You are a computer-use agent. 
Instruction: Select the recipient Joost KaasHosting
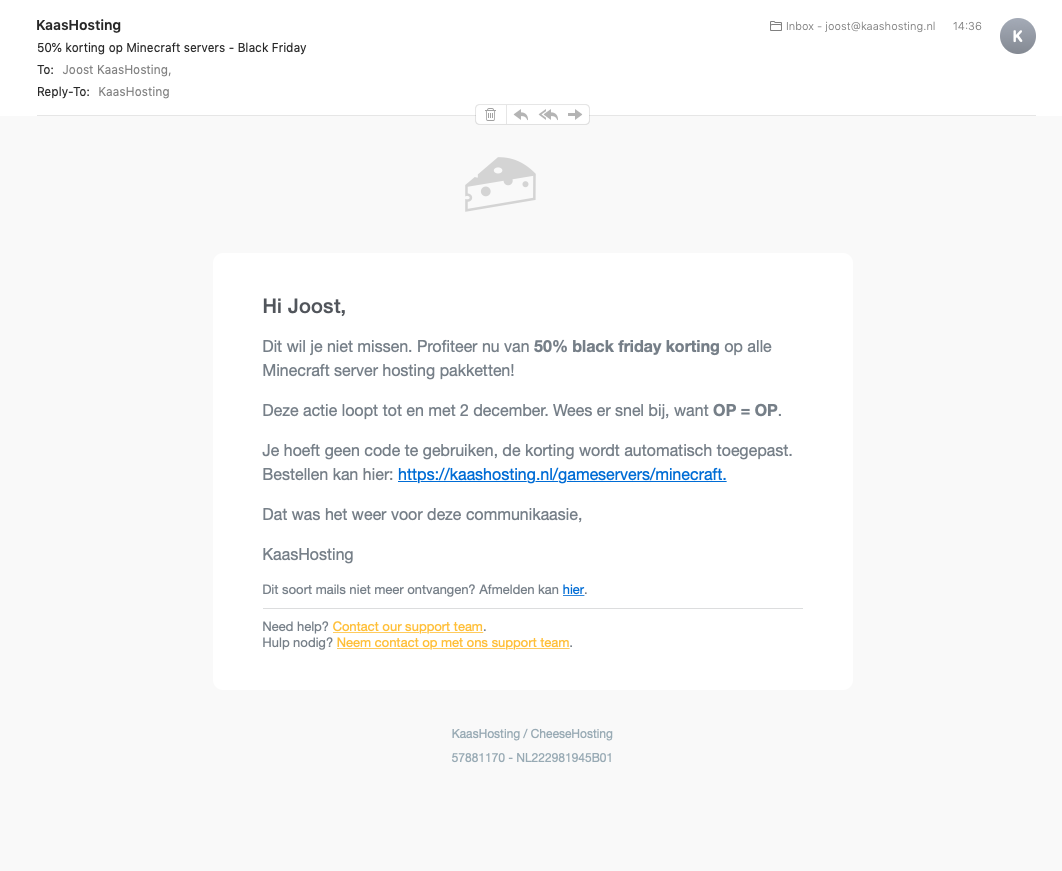[116, 70]
